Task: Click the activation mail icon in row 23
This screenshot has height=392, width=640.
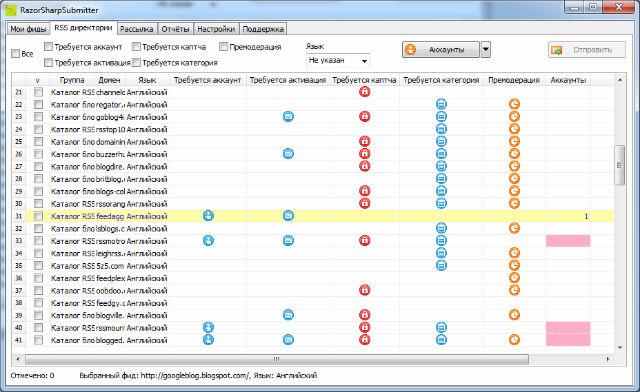Action: coord(288,116)
